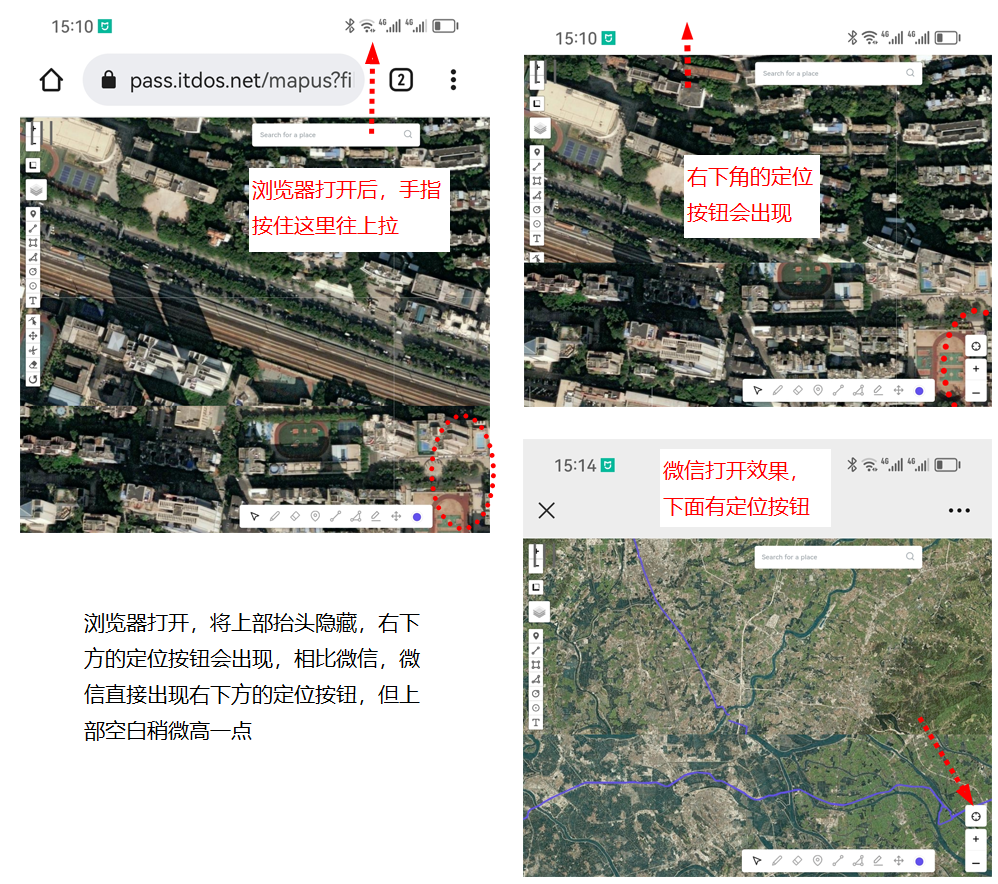The width and height of the screenshot is (998, 884).
Task: Click rotate icon at bottom of Chrome-map left toolbar
Action: [x=33, y=379]
